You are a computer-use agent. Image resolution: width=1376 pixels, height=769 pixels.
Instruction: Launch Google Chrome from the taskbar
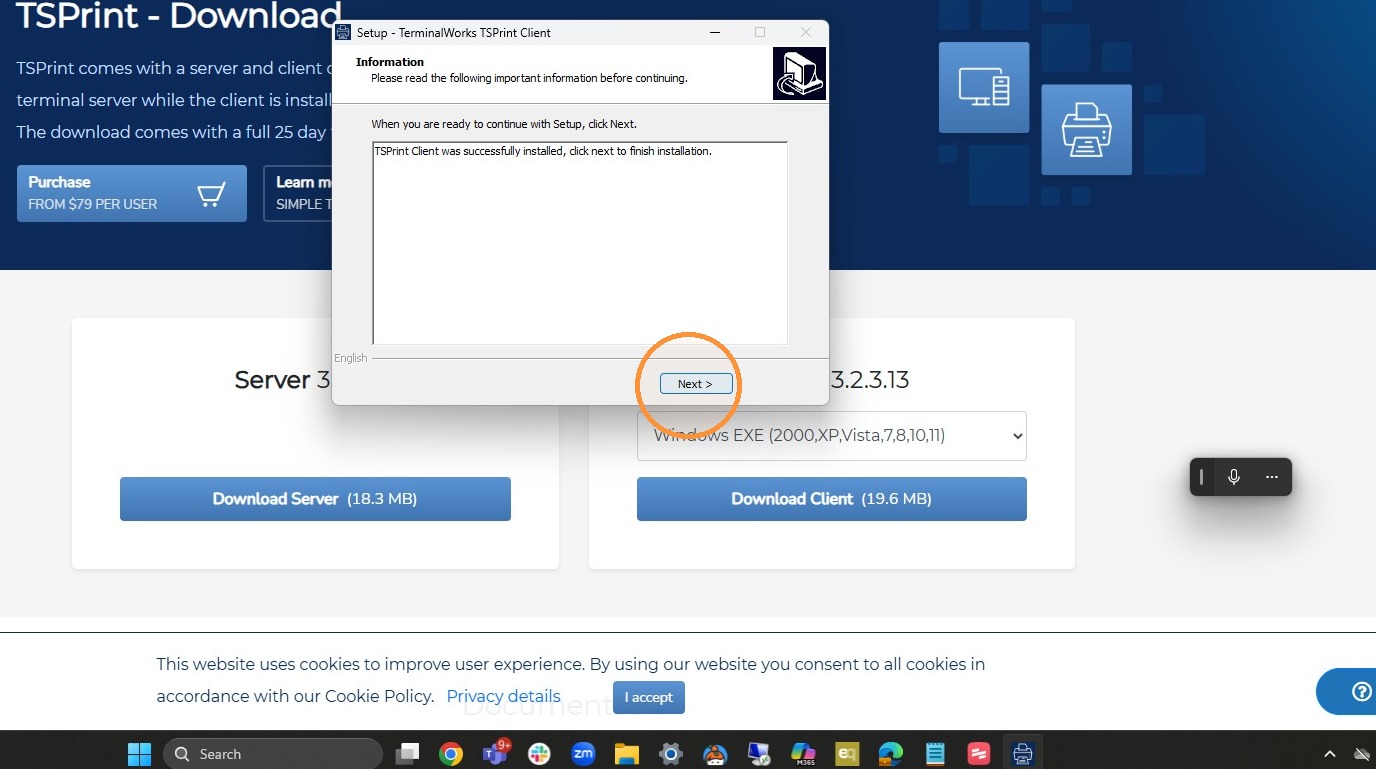coord(451,754)
